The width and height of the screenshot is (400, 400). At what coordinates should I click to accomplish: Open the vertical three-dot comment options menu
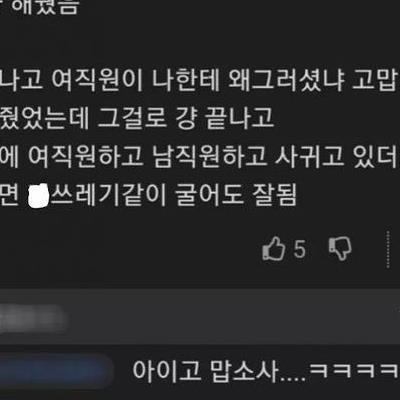(x=388, y=249)
